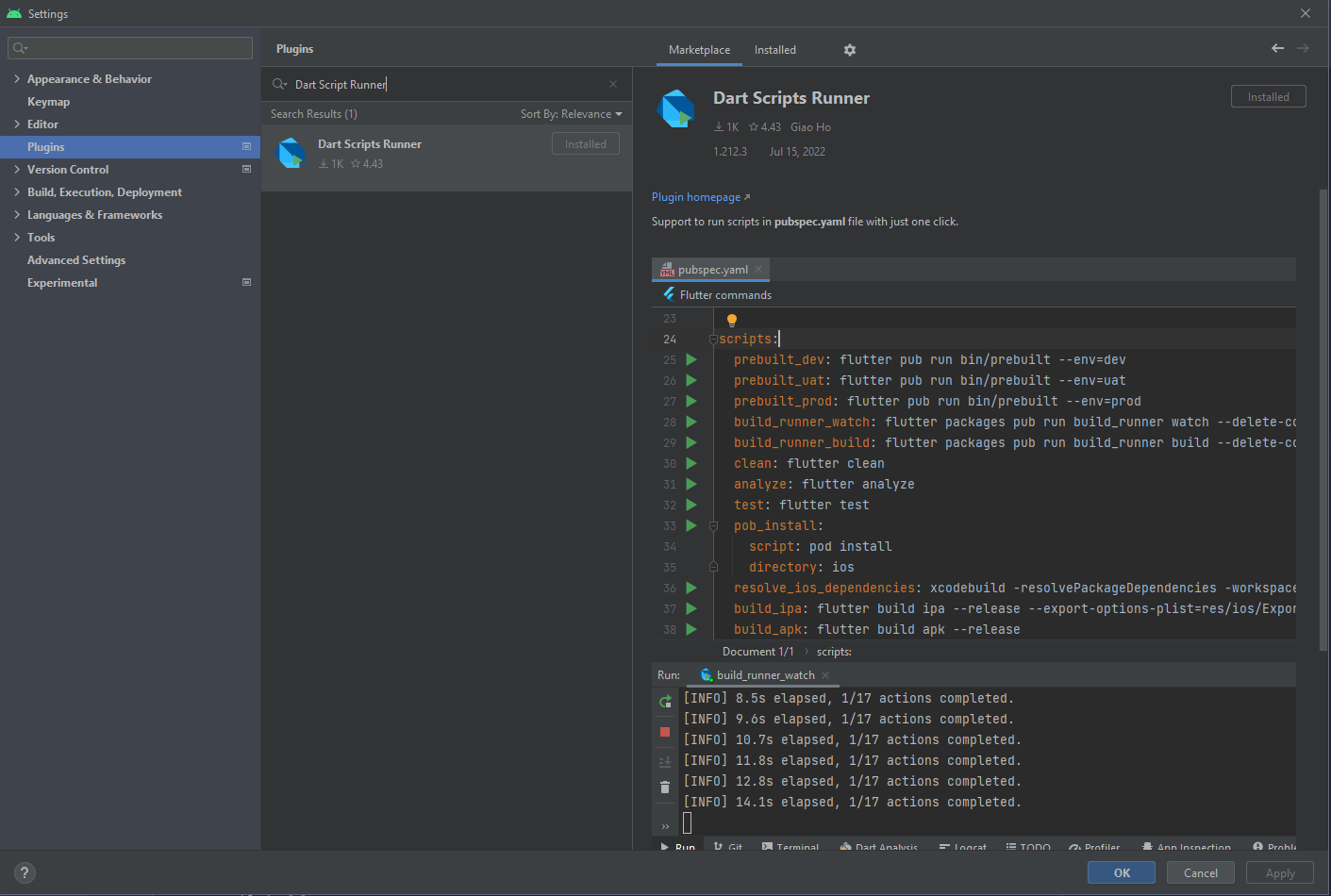
Task: Click the Cancel button
Action: (x=1201, y=872)
